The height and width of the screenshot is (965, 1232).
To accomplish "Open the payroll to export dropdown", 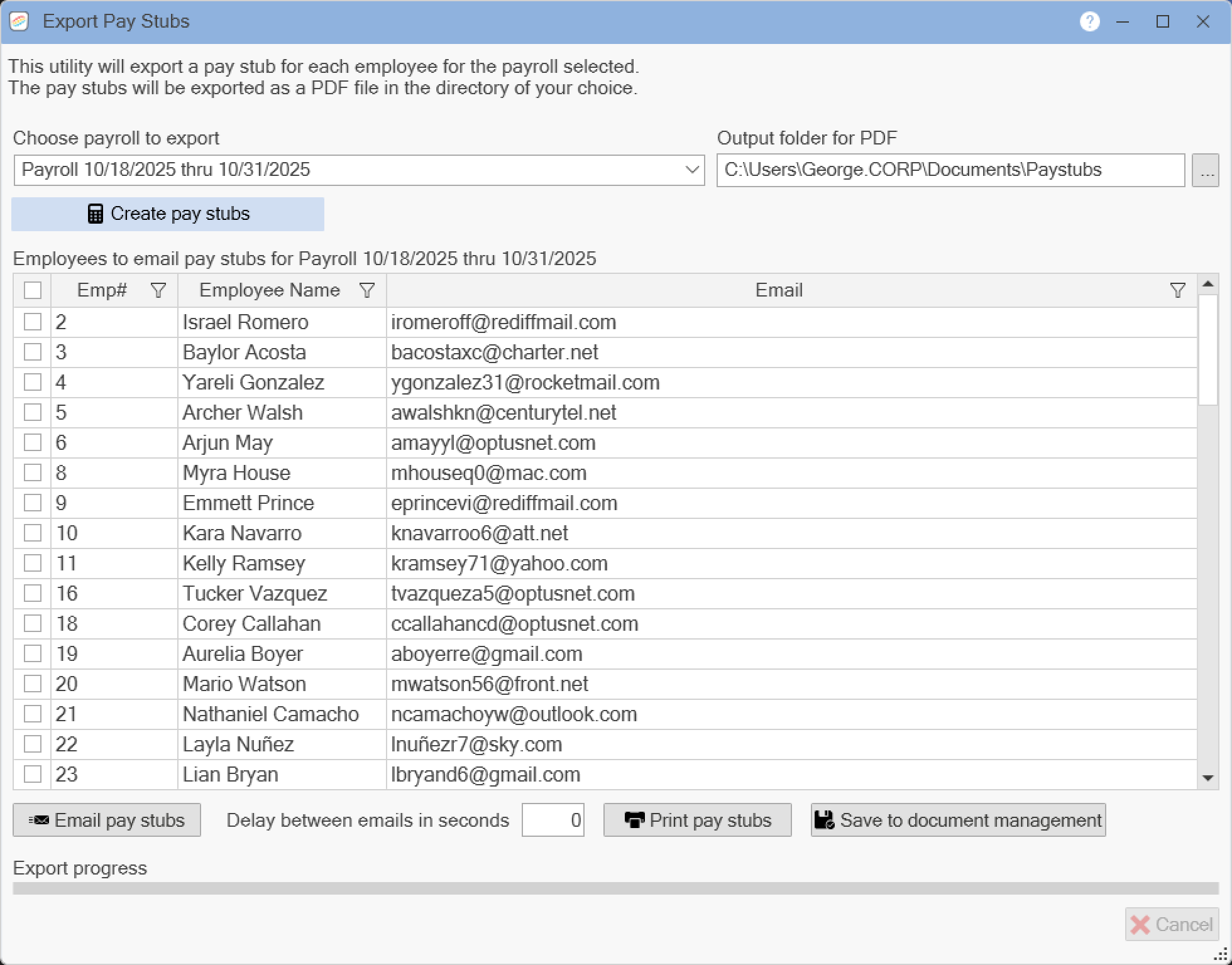I will click(x=692, y=170).
